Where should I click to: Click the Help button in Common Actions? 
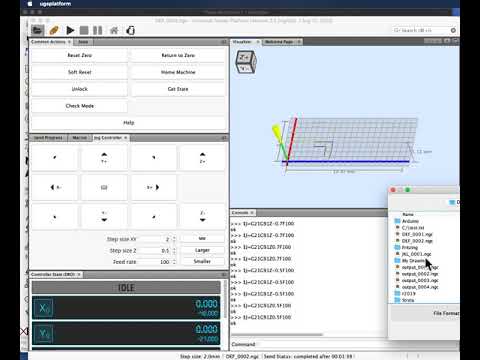pyautogui.click(x=129, y=123)
